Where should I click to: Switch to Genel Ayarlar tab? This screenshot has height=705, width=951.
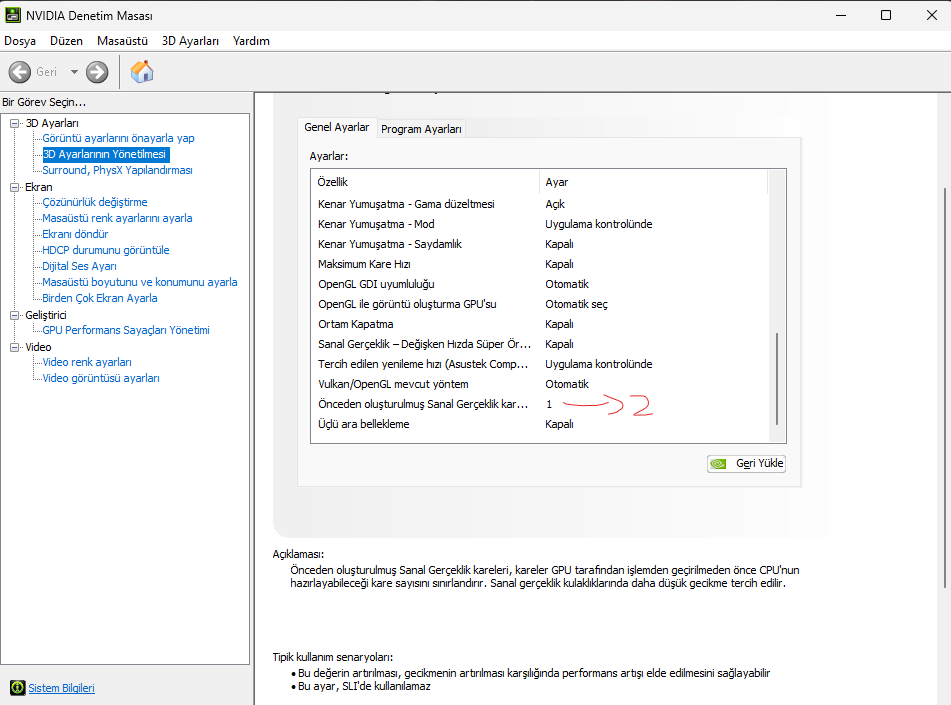[x=337, y=127]
